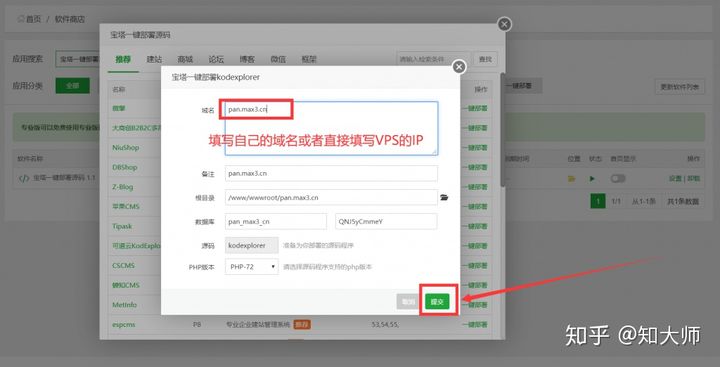Click the home icon in breadcrumb
This screenshot has height=367, width=720.
point(20,19)
